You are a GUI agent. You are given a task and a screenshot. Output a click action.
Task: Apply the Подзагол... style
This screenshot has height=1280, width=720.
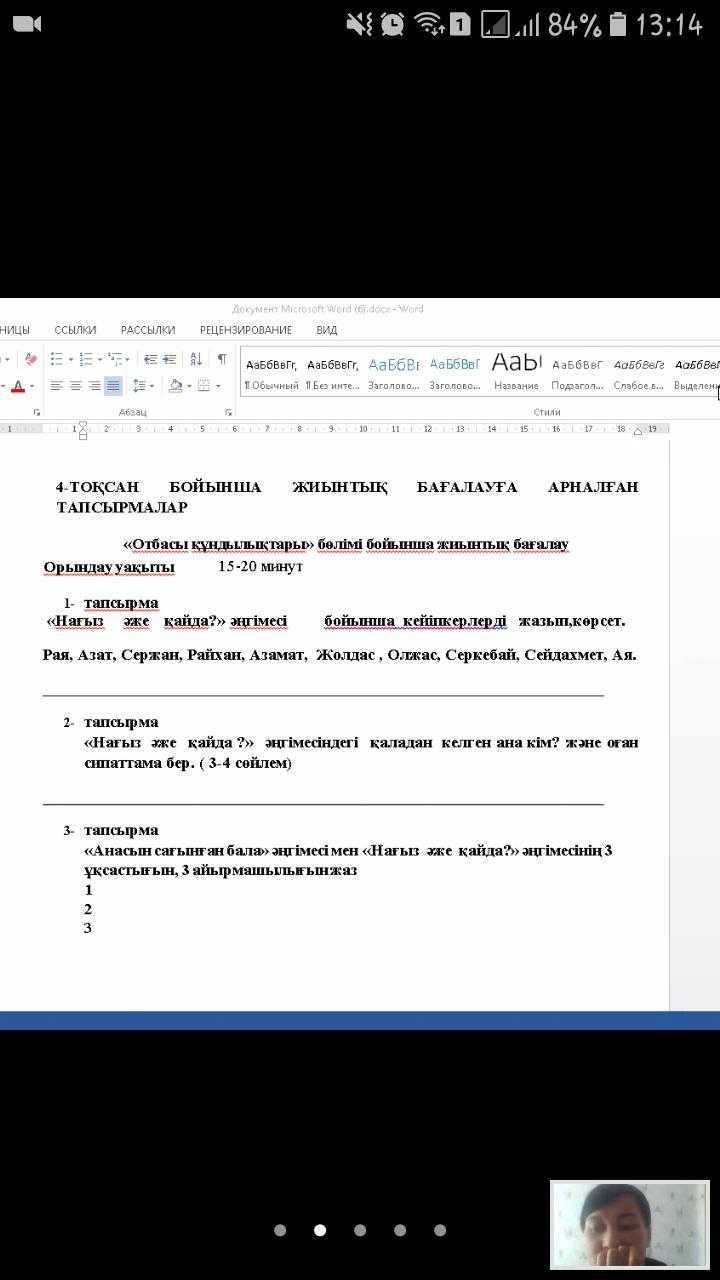tap(577, 373)
